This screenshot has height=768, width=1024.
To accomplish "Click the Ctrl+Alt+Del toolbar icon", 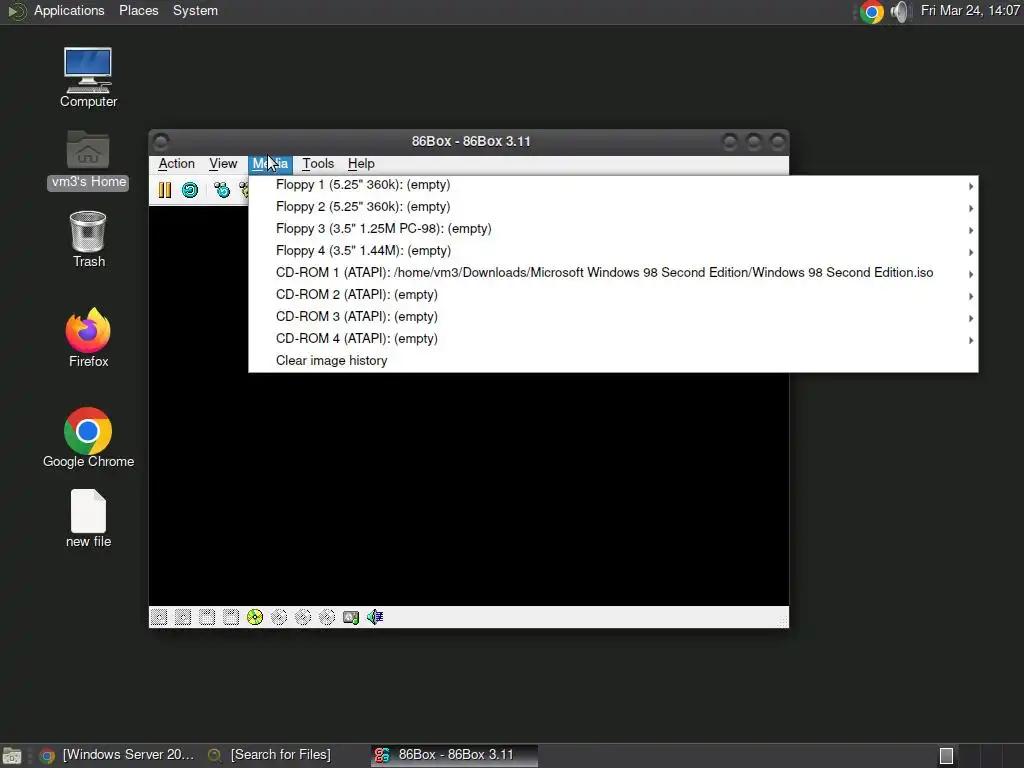I will [222, 190].
